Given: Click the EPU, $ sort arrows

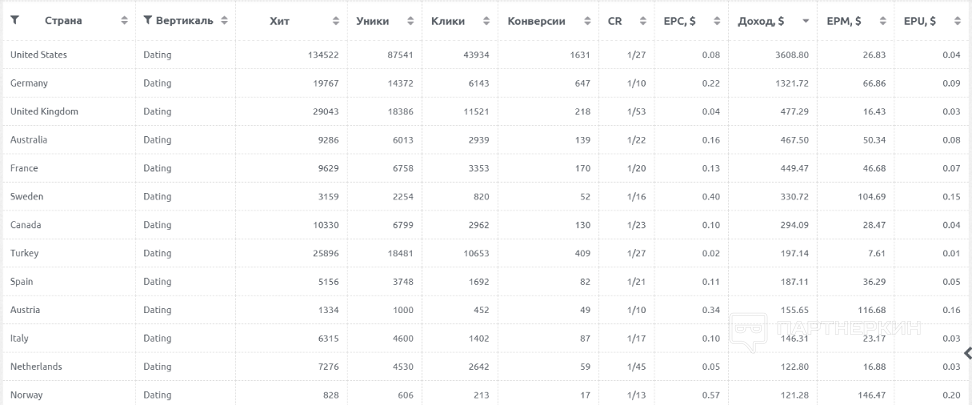Looking at the screenshot, I should pos(957,21).
